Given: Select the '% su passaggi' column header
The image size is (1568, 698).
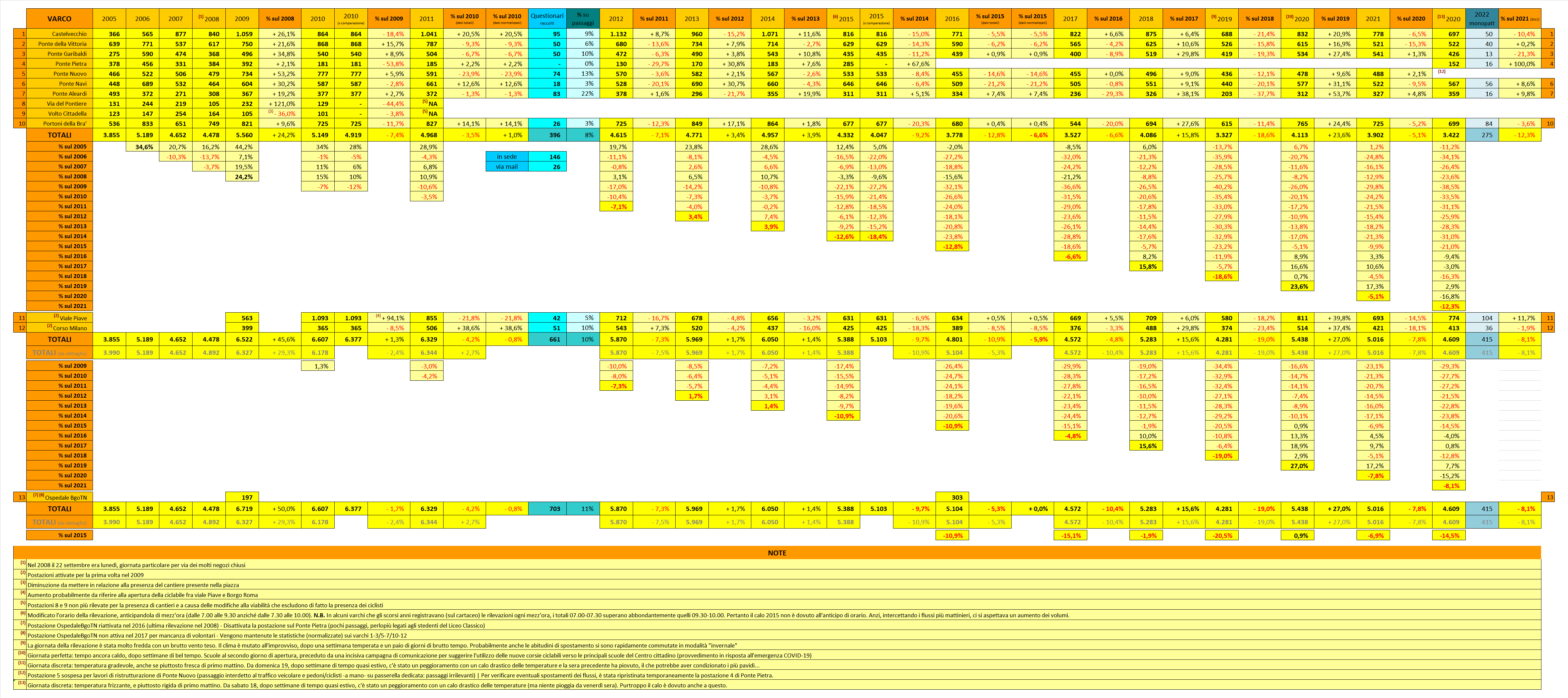Looking at the screenshot, I should 583,18.
